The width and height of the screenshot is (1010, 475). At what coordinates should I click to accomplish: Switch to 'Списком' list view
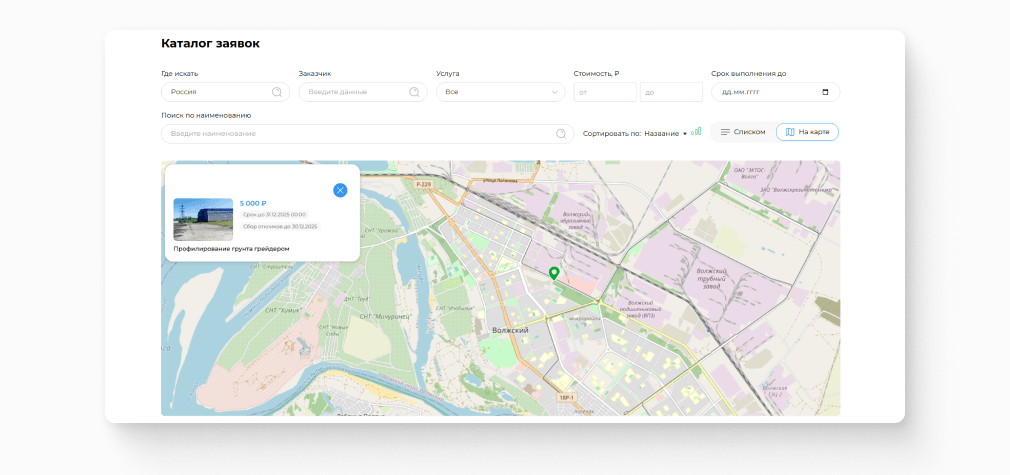742,132
